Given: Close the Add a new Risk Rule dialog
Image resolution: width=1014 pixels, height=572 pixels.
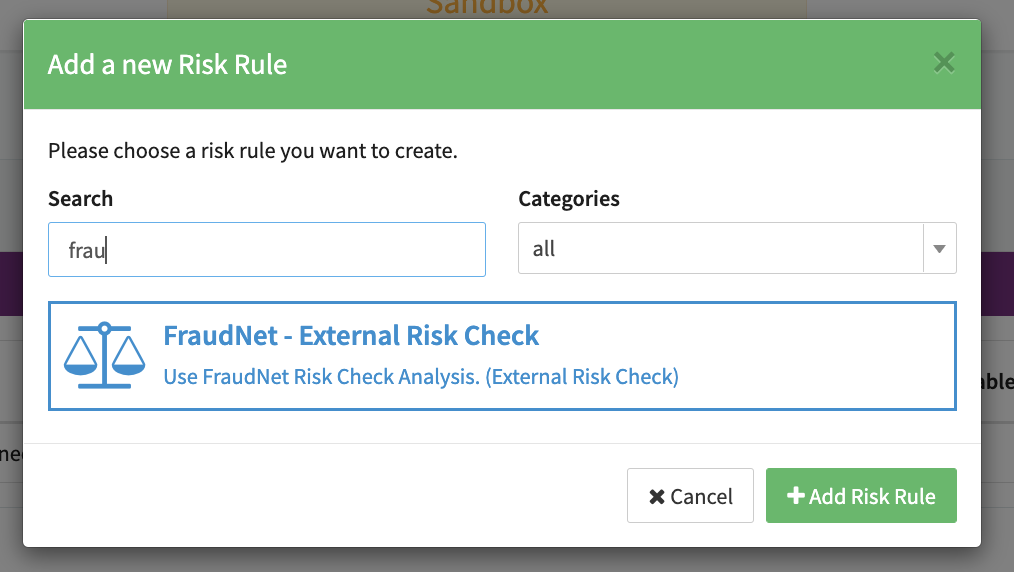Looking at the screenshot, I should (943, 64).
